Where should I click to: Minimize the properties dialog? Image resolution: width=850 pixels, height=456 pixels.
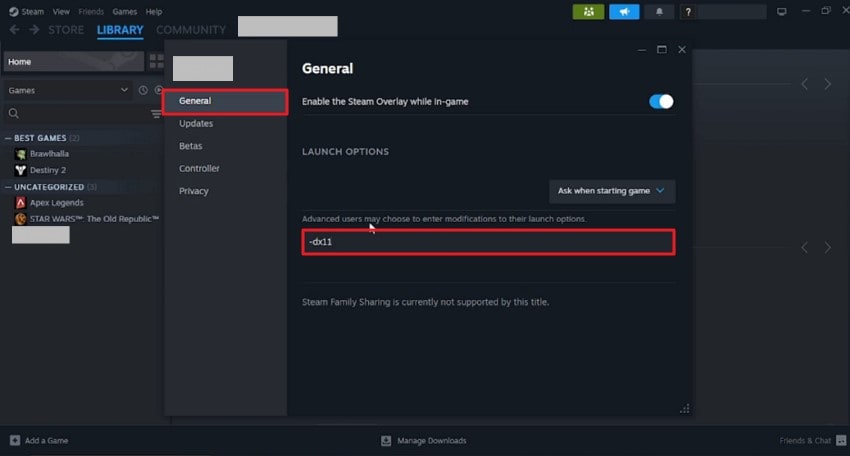click(641, 50)
